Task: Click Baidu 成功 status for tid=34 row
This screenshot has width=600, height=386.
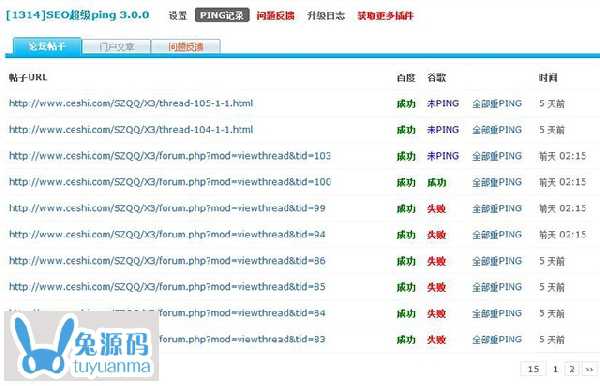Action: pyautogui.click(x=406, y=313)
